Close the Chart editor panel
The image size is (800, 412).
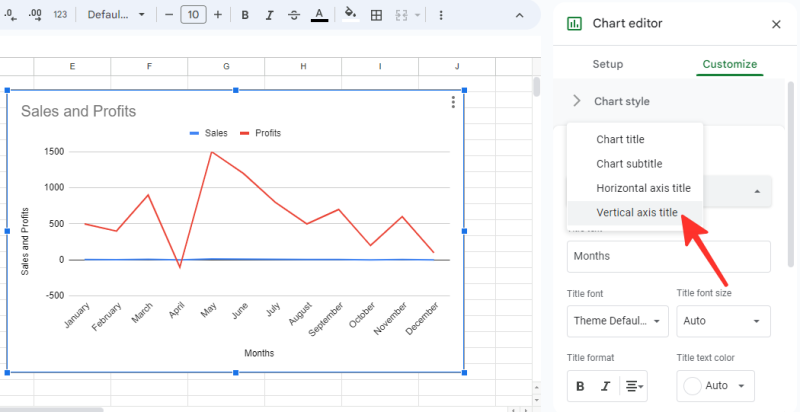776,24
